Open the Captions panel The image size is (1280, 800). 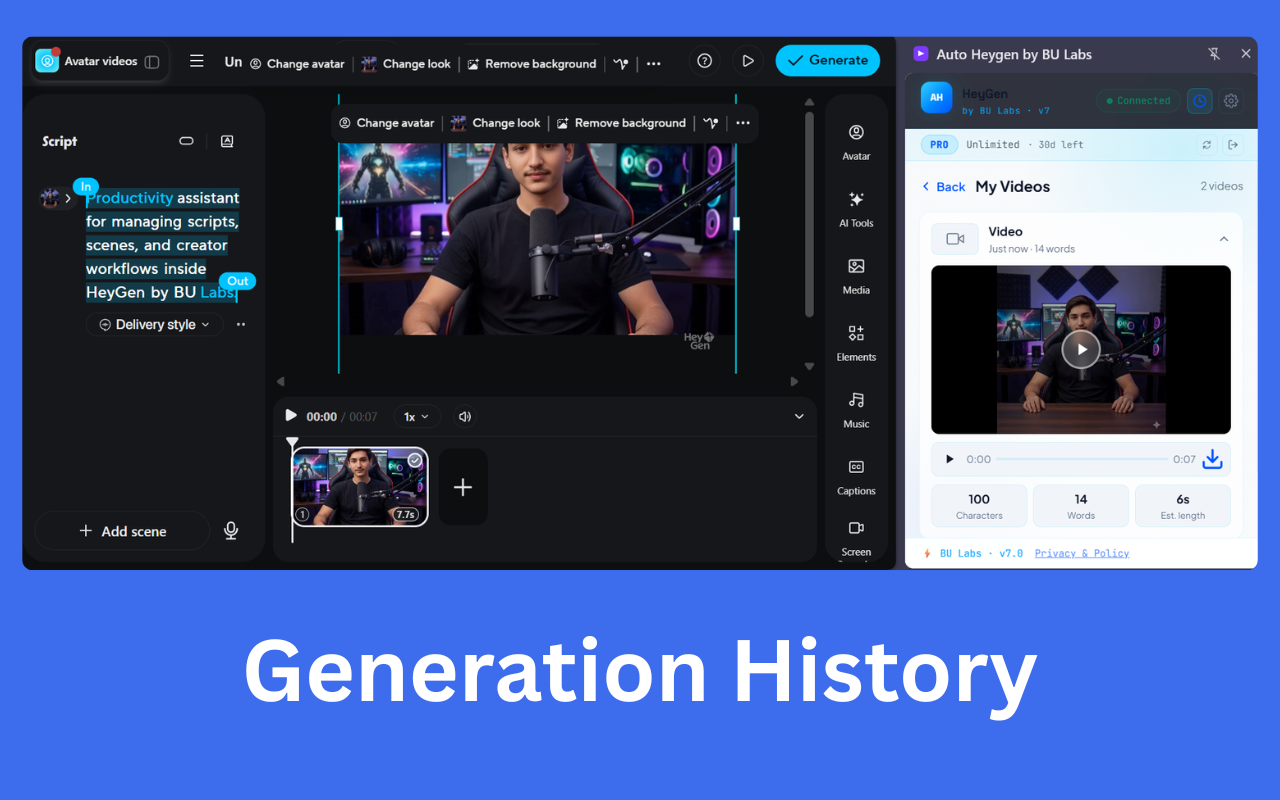[x=856, y=477]
